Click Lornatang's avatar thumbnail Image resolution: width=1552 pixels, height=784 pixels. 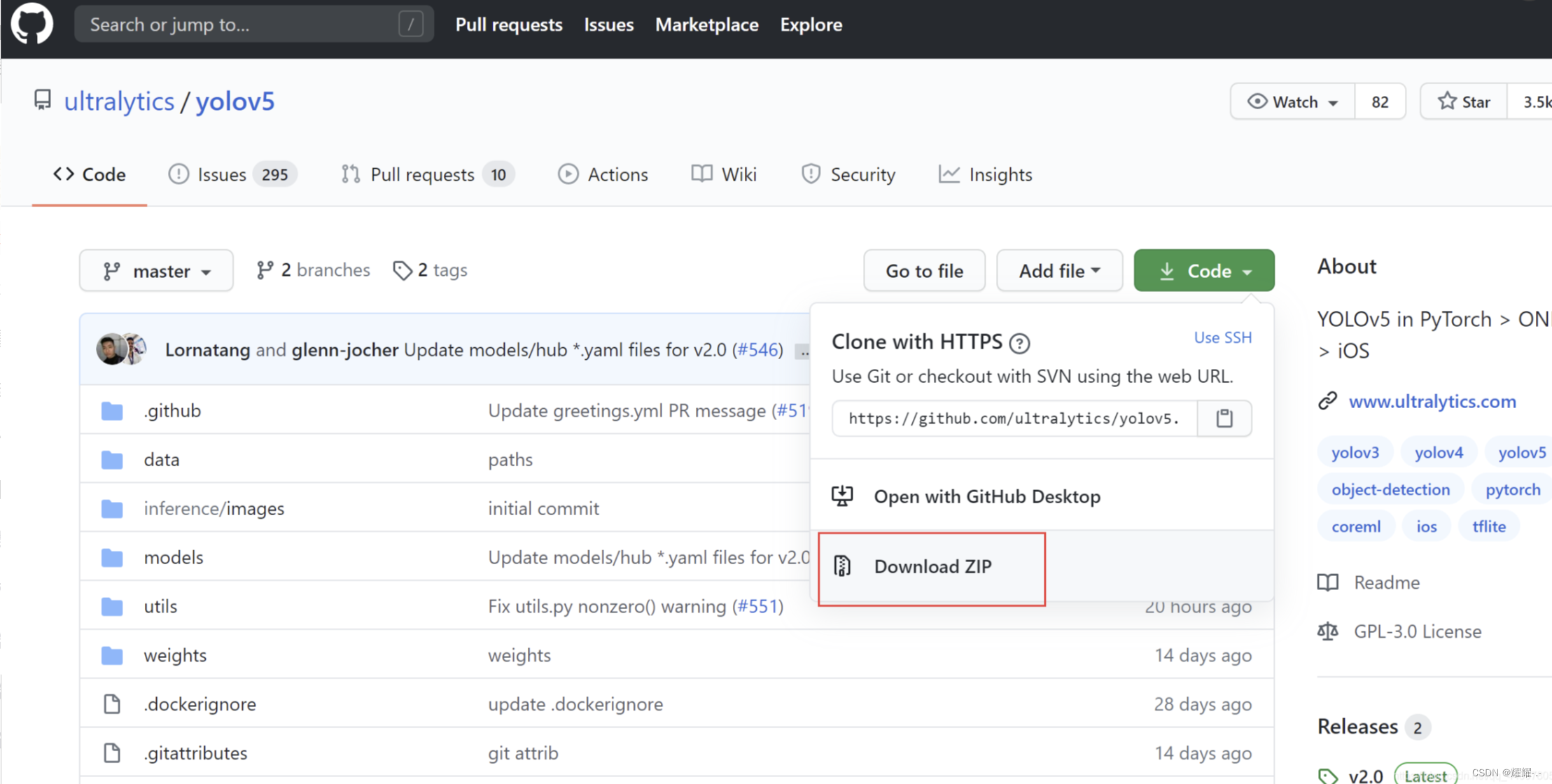pyautogui.click(x=111, y=349)
